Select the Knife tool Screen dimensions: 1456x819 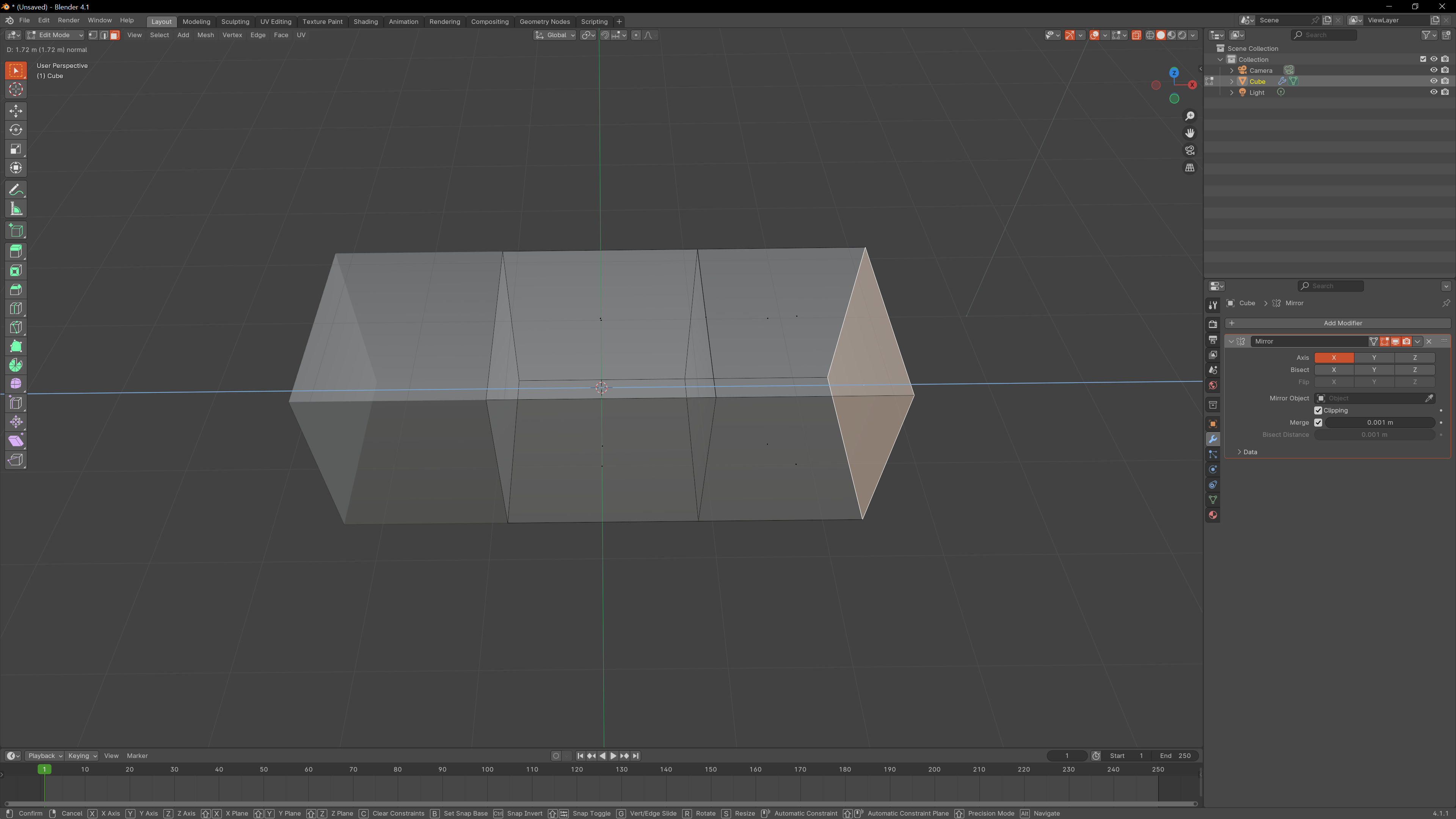tap(16, 327)
